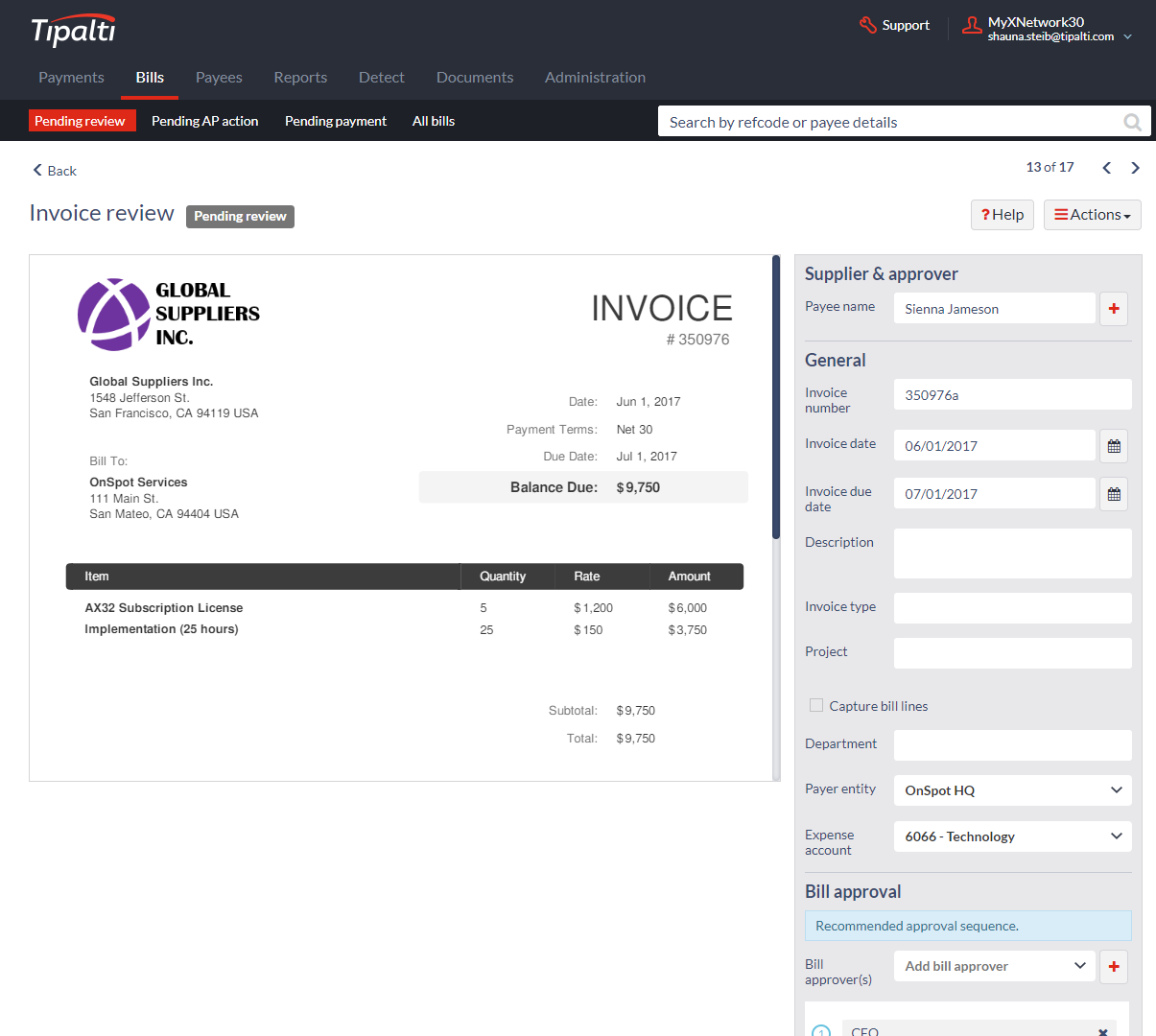Switch to Pending AP action
Screen dimensions: 1156x1036
(205, 121)
